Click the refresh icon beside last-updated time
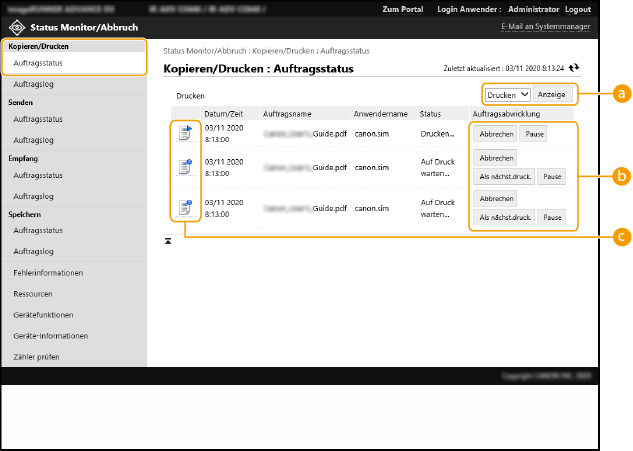Image resolution: width=633 pixels, height=451 pixels. click(x=574, y=68)
